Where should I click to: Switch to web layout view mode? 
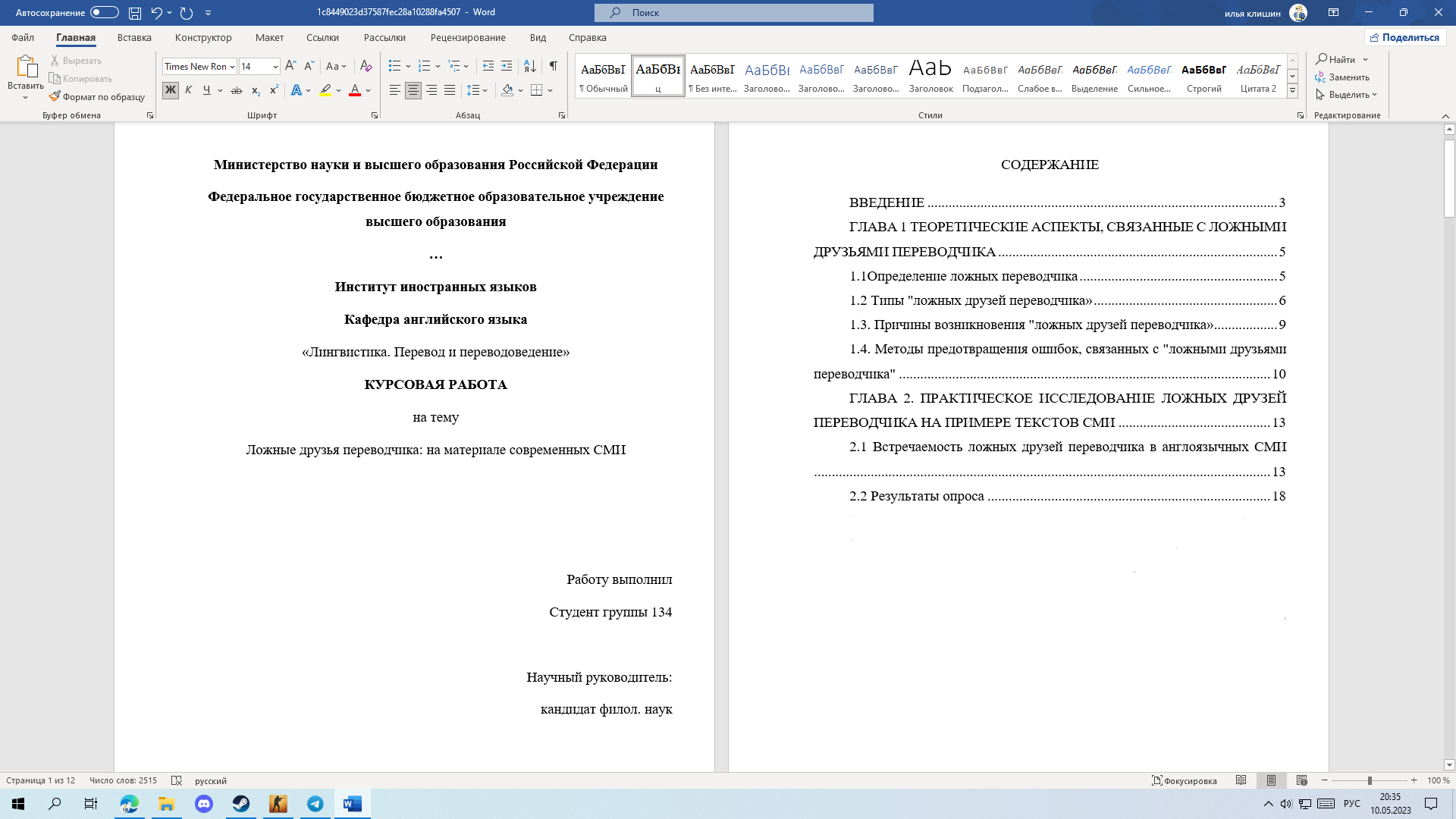1302,780
